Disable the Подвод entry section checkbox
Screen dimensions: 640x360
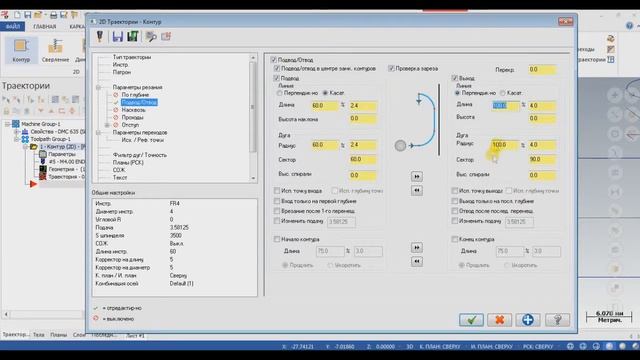pyautogui.click(x=277, y=78)
